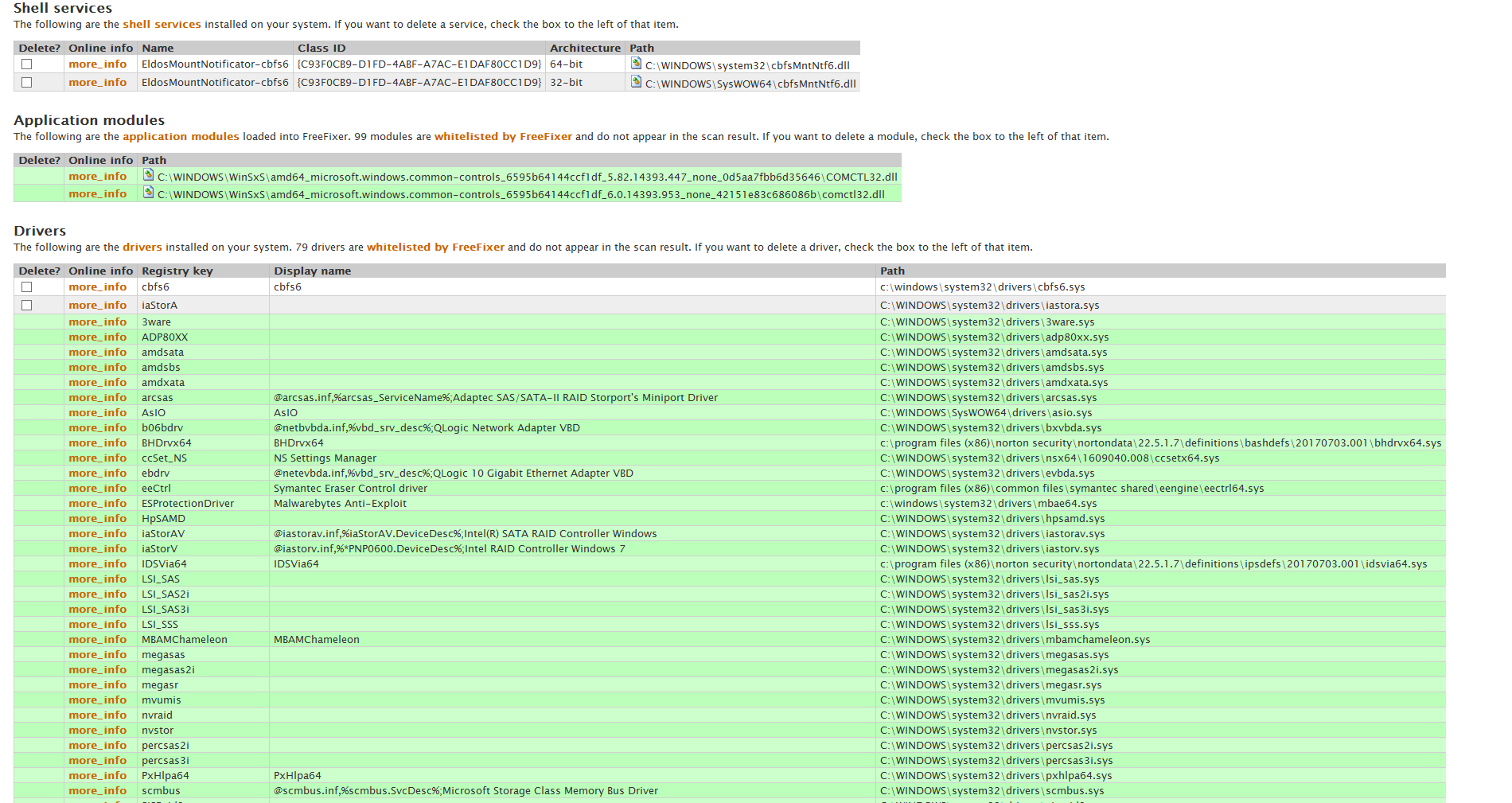The width and height of the screenshot is (1512, 803).
Task: Open the 'shell services' help link
Action: click(162, 25)
